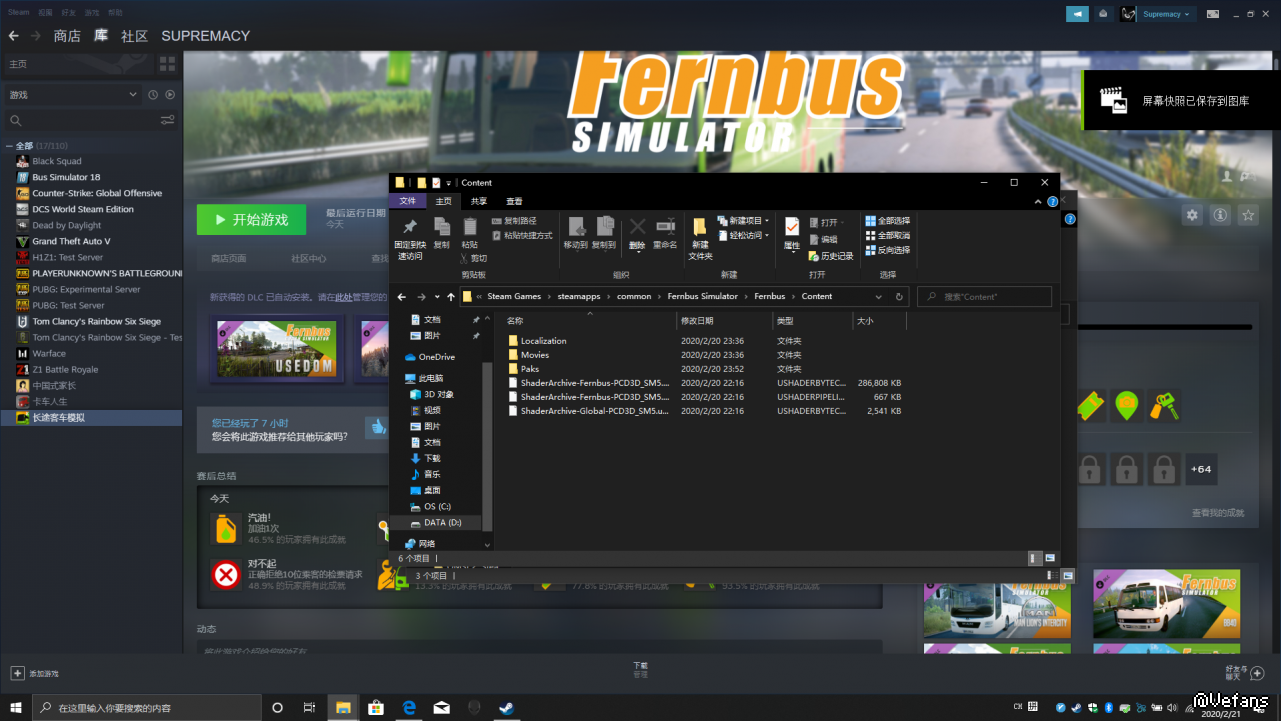
Task: Open Microsoft Edge from taskbar
Action: 409,708
